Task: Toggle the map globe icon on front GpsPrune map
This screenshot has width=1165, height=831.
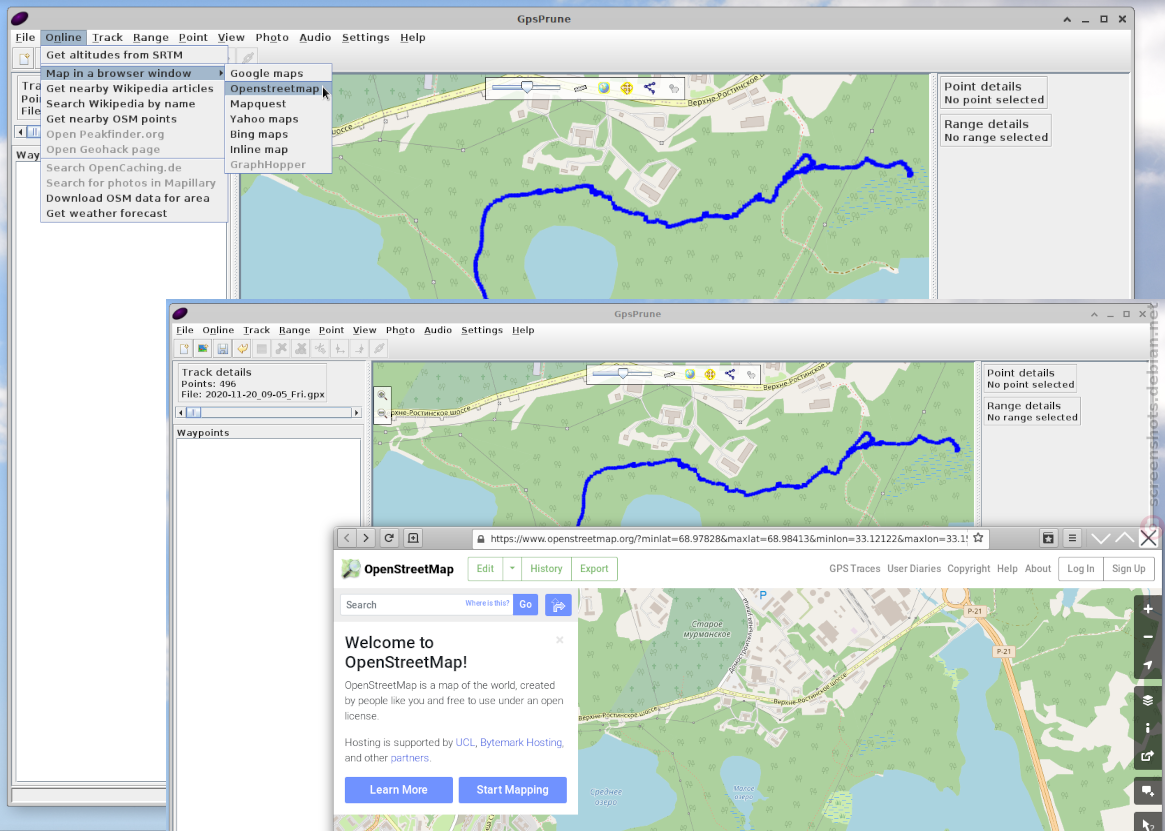Action: point(690,375)
